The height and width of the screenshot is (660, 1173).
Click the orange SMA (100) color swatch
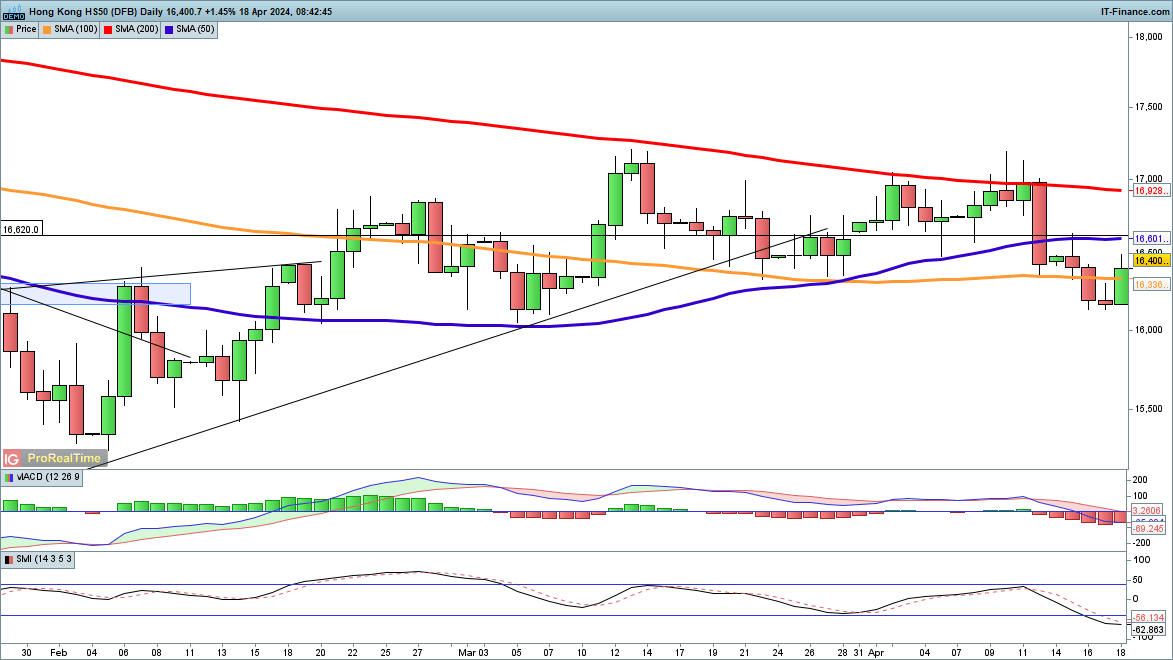47,29
